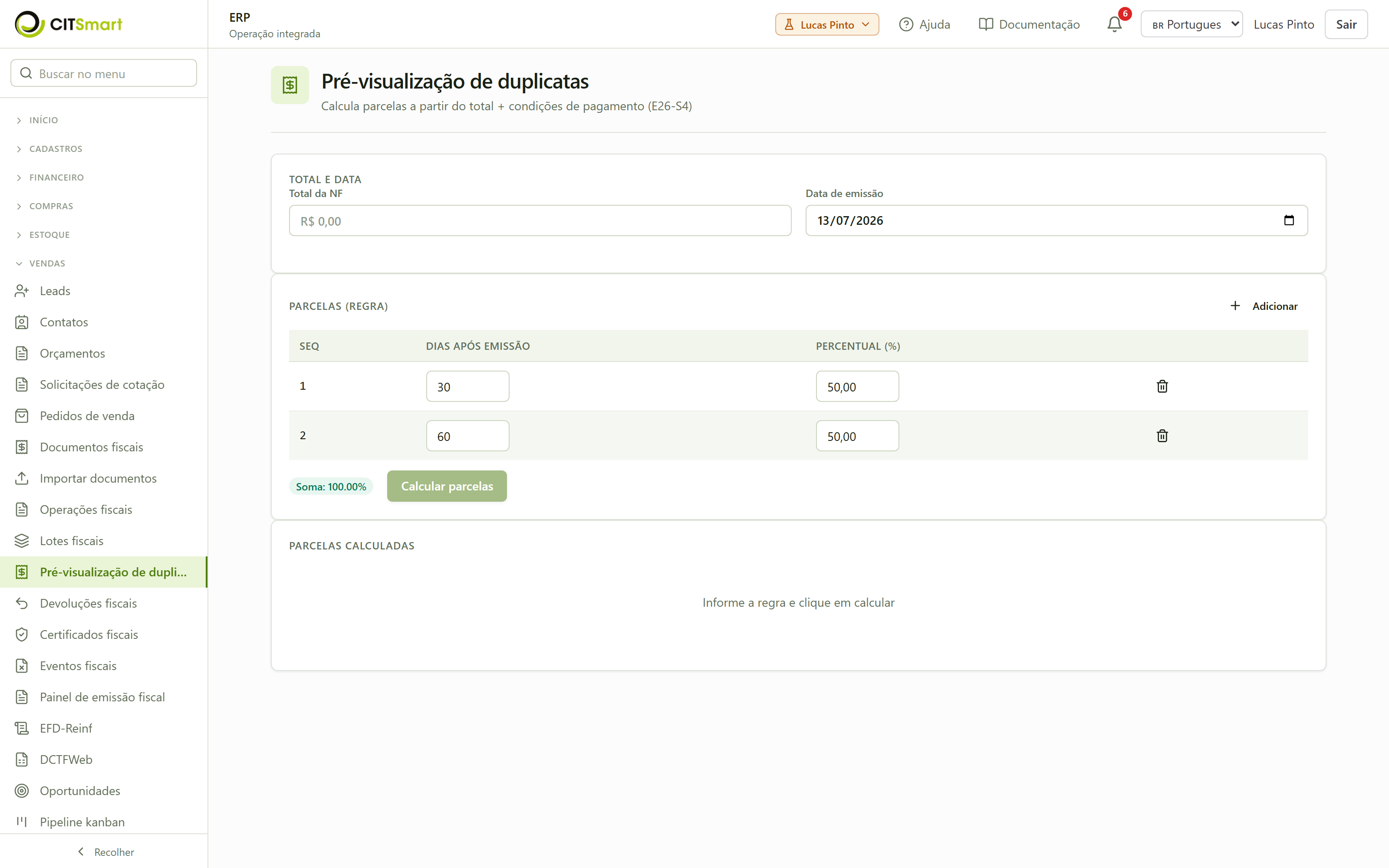Open Contatos in the sidebar
The image size is (1389, 868).
pyautogui.click(x=104, y=322)
